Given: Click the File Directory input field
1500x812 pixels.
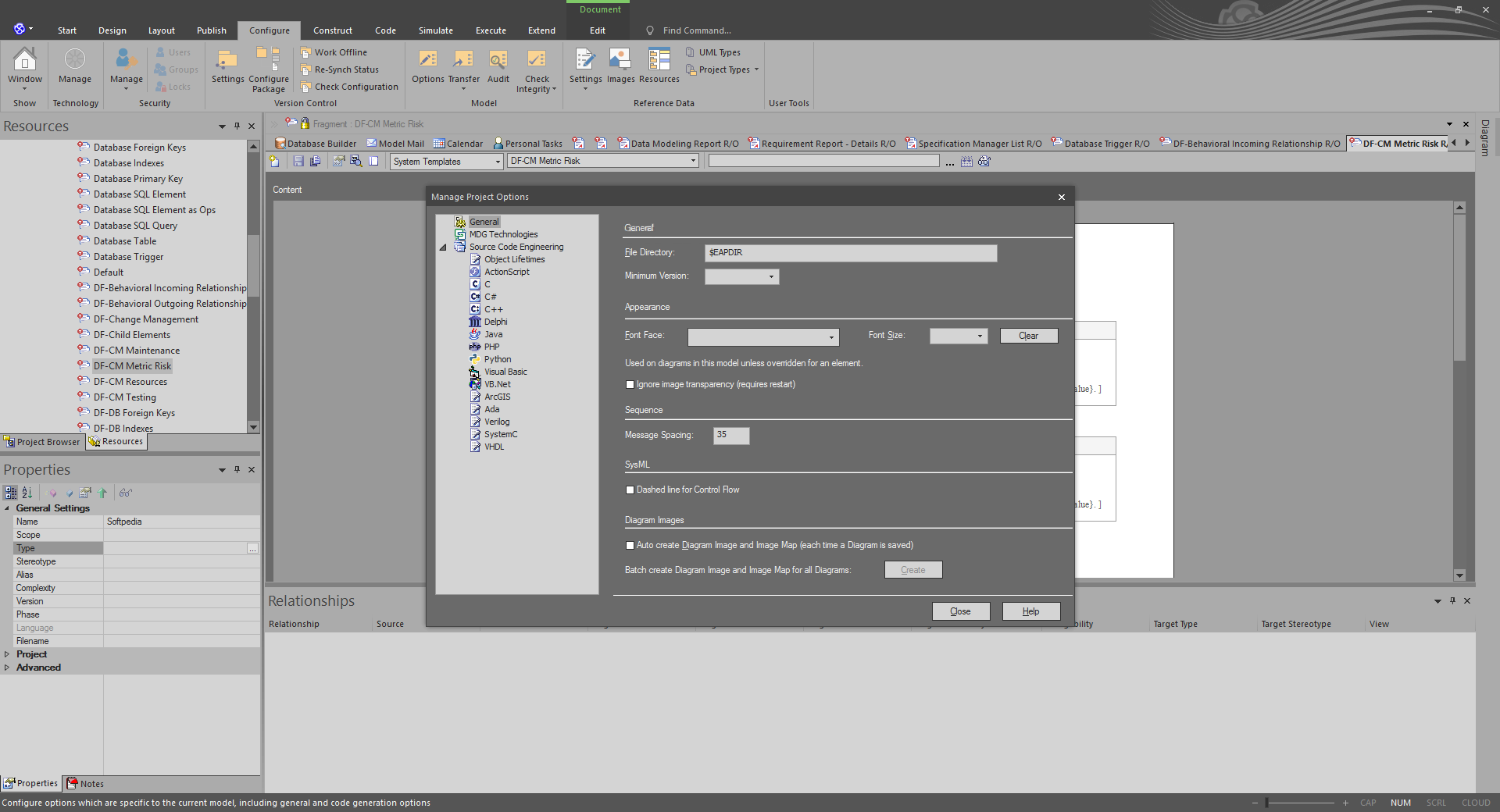Looking at the screenshot, I should click(850, 253).
